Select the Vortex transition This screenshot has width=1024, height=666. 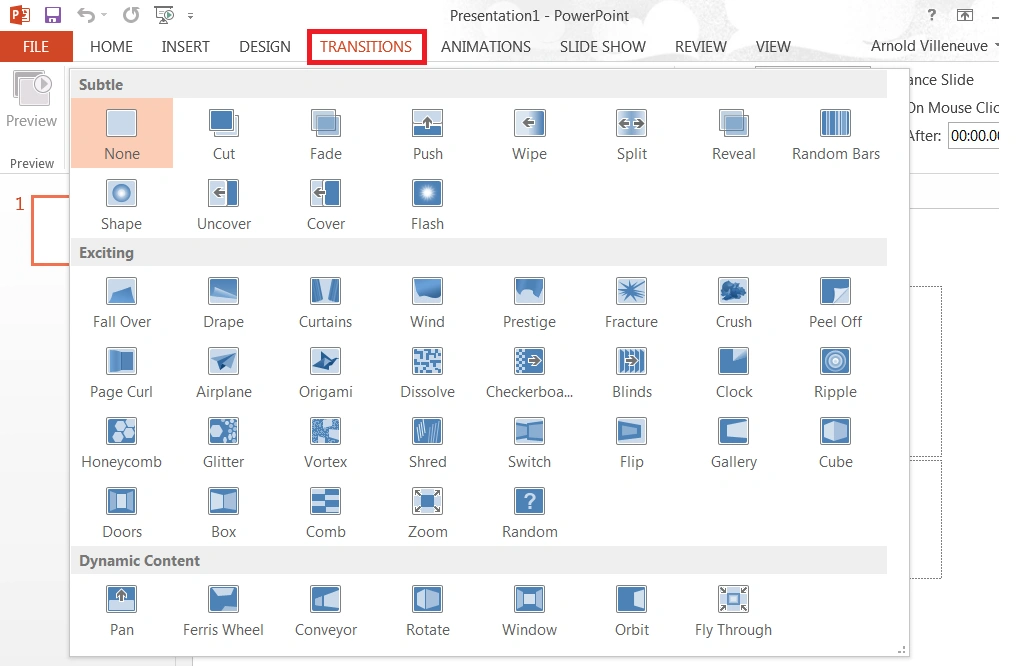(325, 442)
